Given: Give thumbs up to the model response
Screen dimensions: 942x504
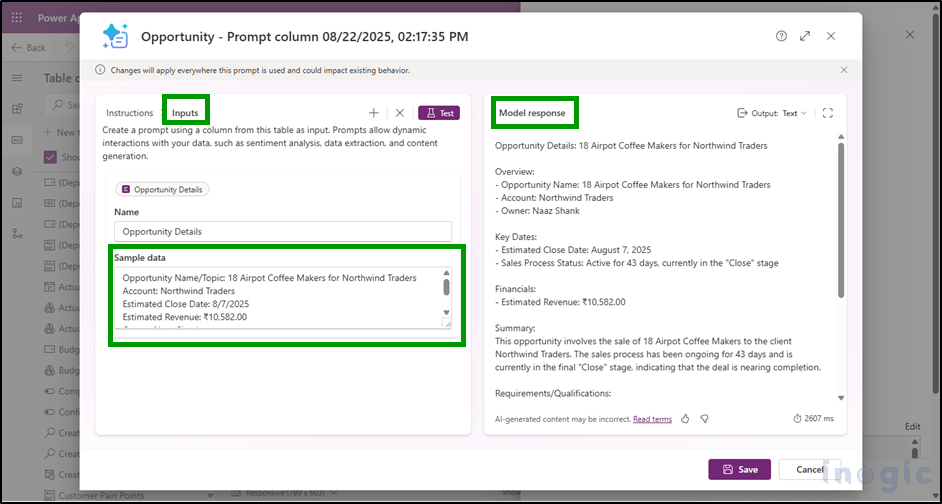Looking at the screenshot, I should point(685,419).
